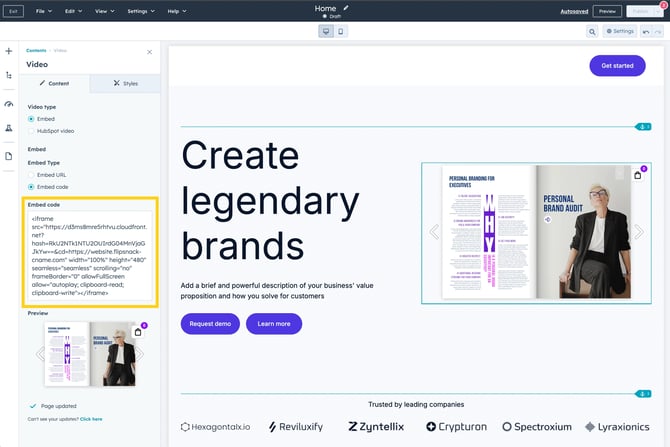Click the Preview button
The height and width of the screenshot is (447, 670).
pos(607,12)
